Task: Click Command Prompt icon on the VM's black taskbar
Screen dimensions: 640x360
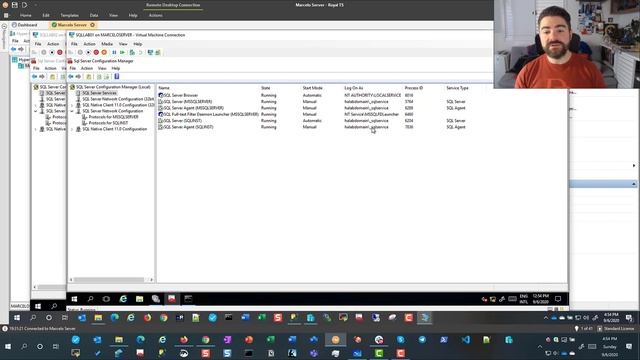Action: (188, 299)
